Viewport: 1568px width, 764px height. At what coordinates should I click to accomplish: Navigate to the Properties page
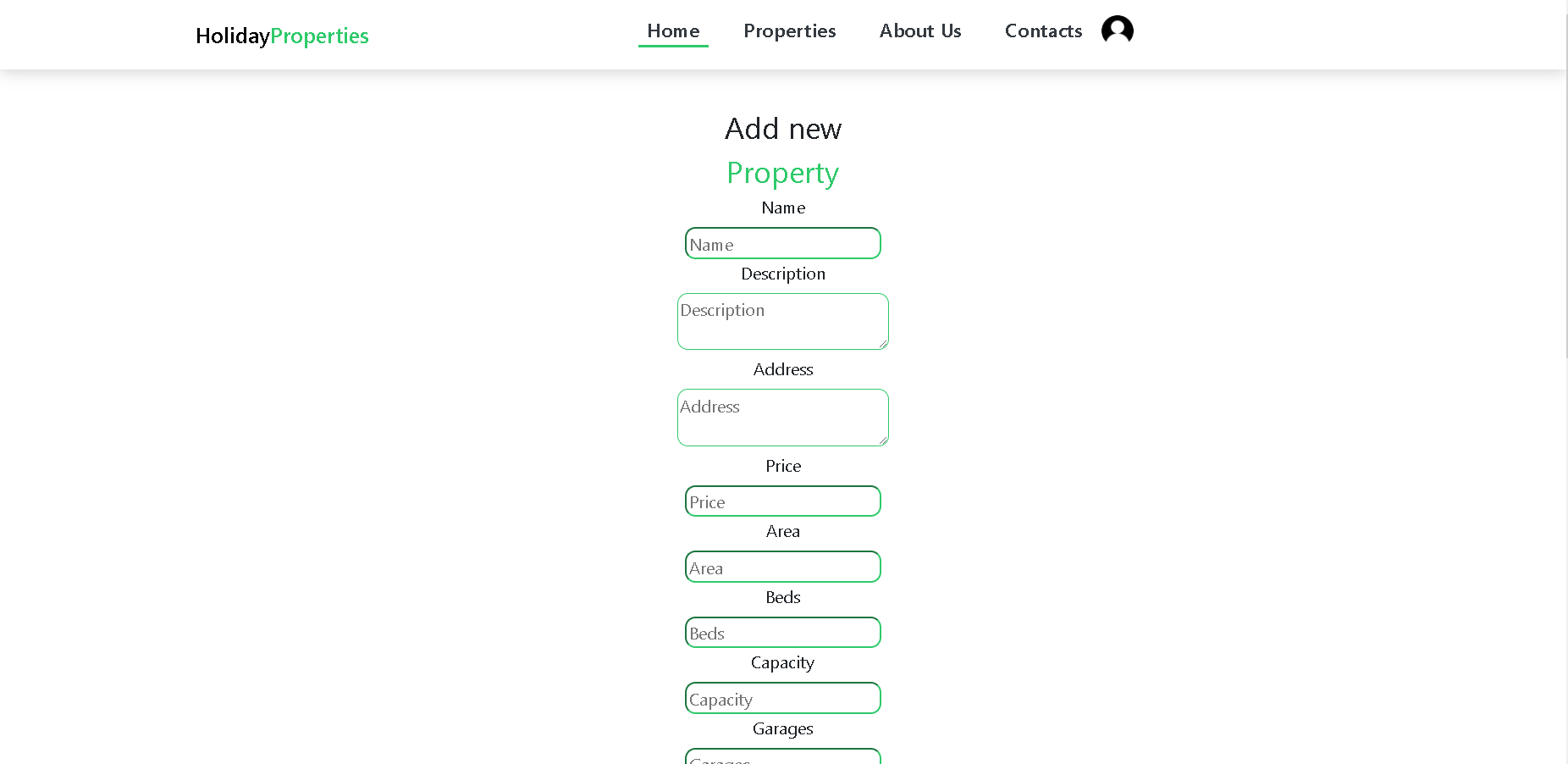(x=789, y=30)
